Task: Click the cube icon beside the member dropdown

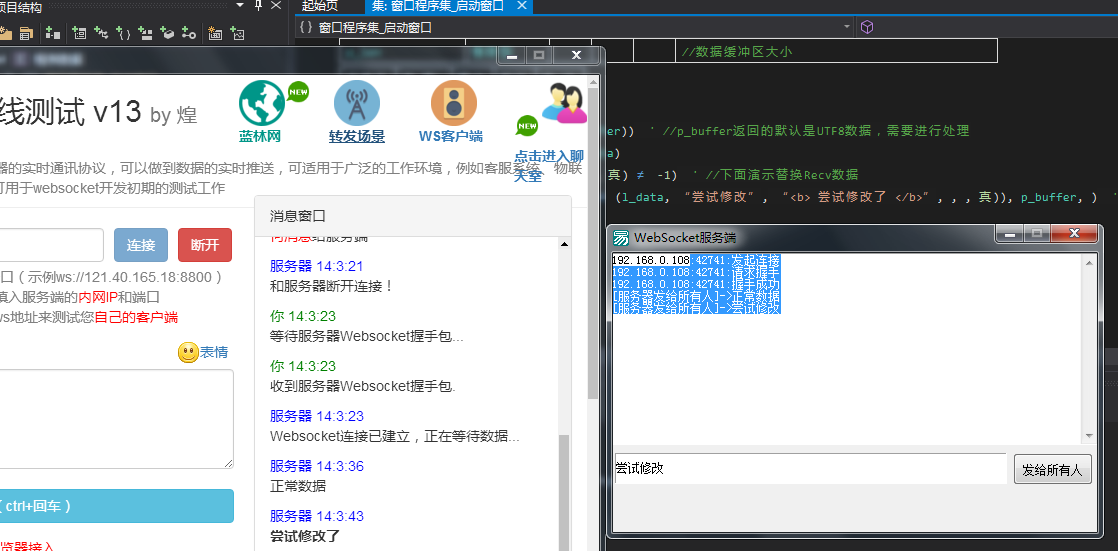Action: (x=867, y=27)
